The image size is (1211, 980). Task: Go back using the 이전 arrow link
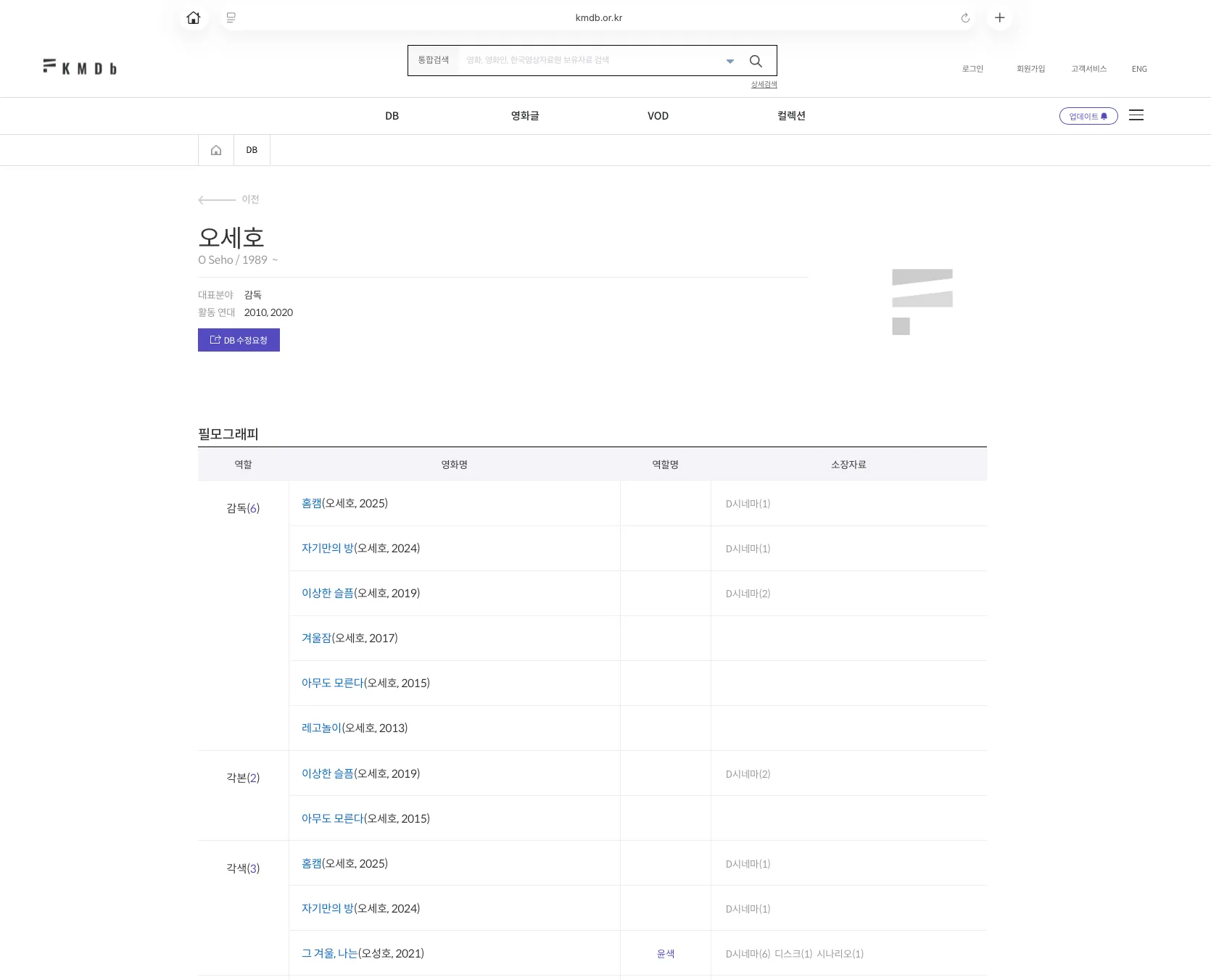(228, 199)
